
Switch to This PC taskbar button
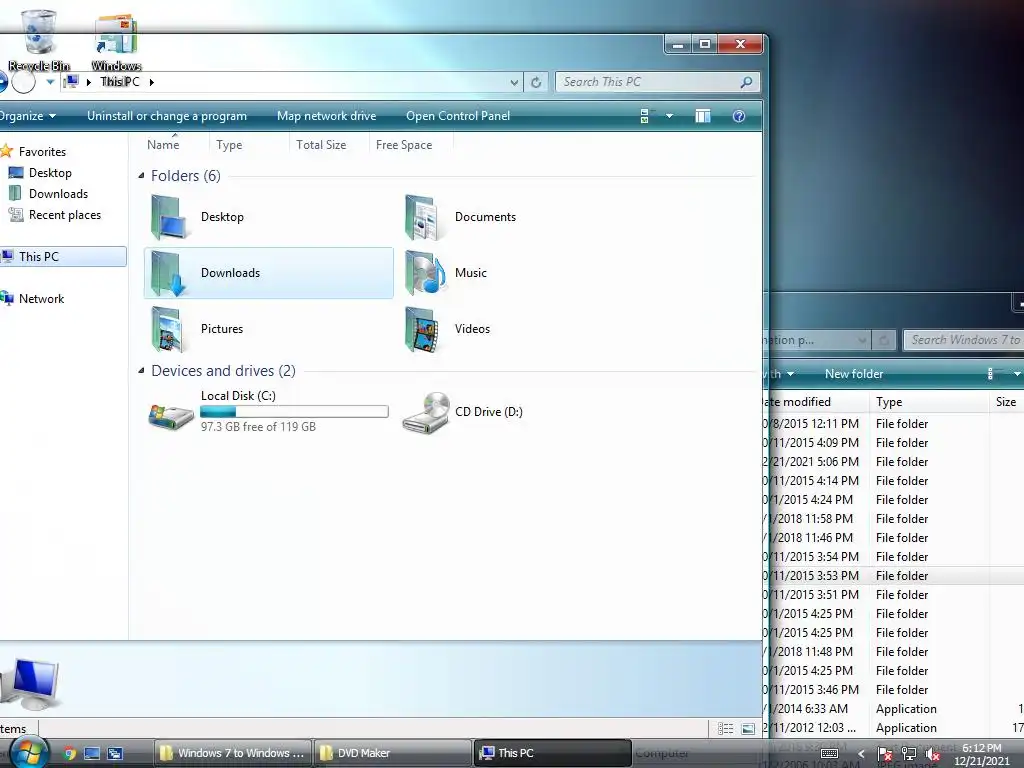(552, 753)
